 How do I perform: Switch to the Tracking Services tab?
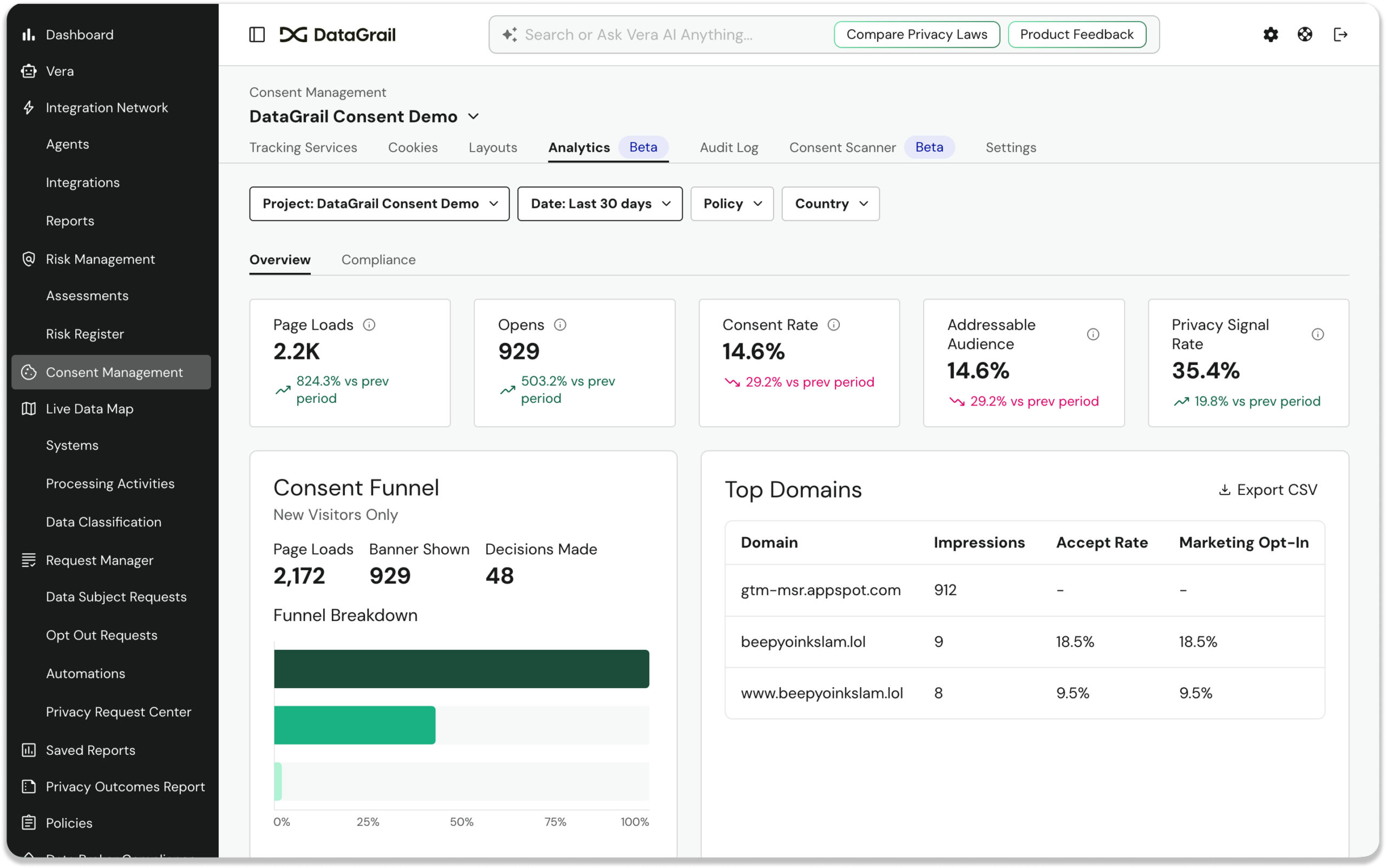(303, 147)
